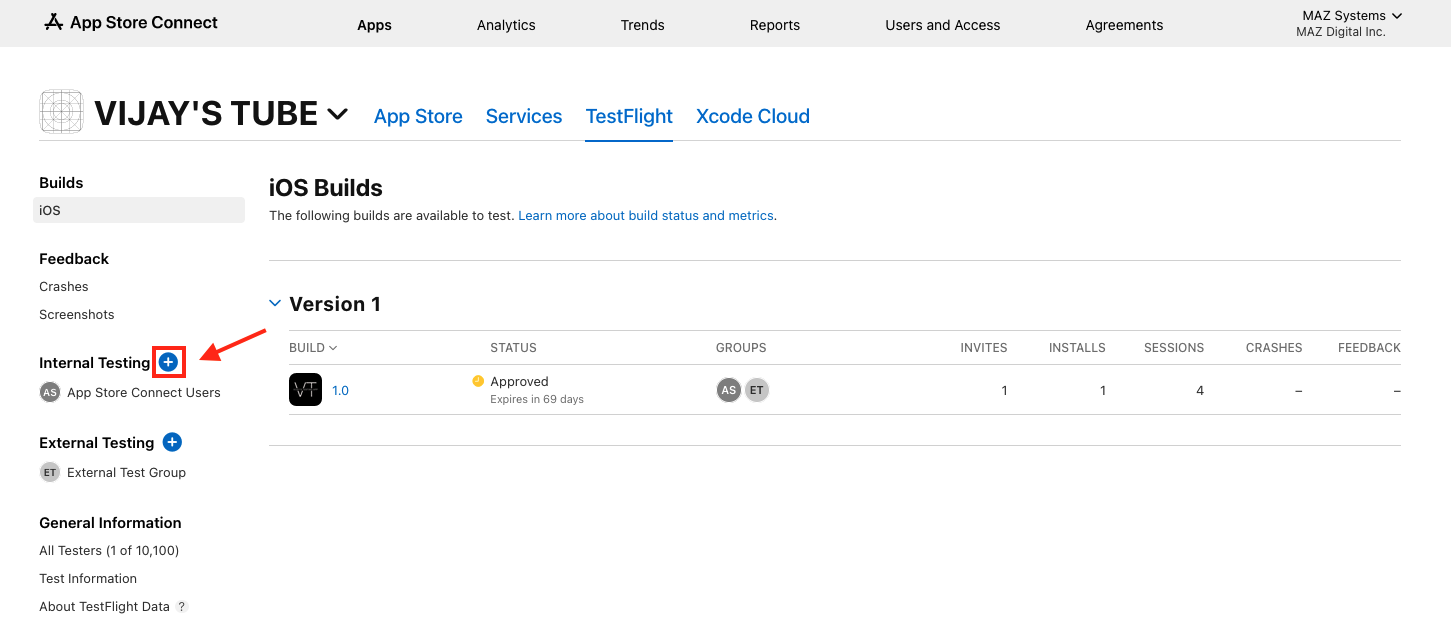Click the Vijay's Tube app placeholder icon
The height and width of the screenshot is (634, 1451).
coord(61,111)
